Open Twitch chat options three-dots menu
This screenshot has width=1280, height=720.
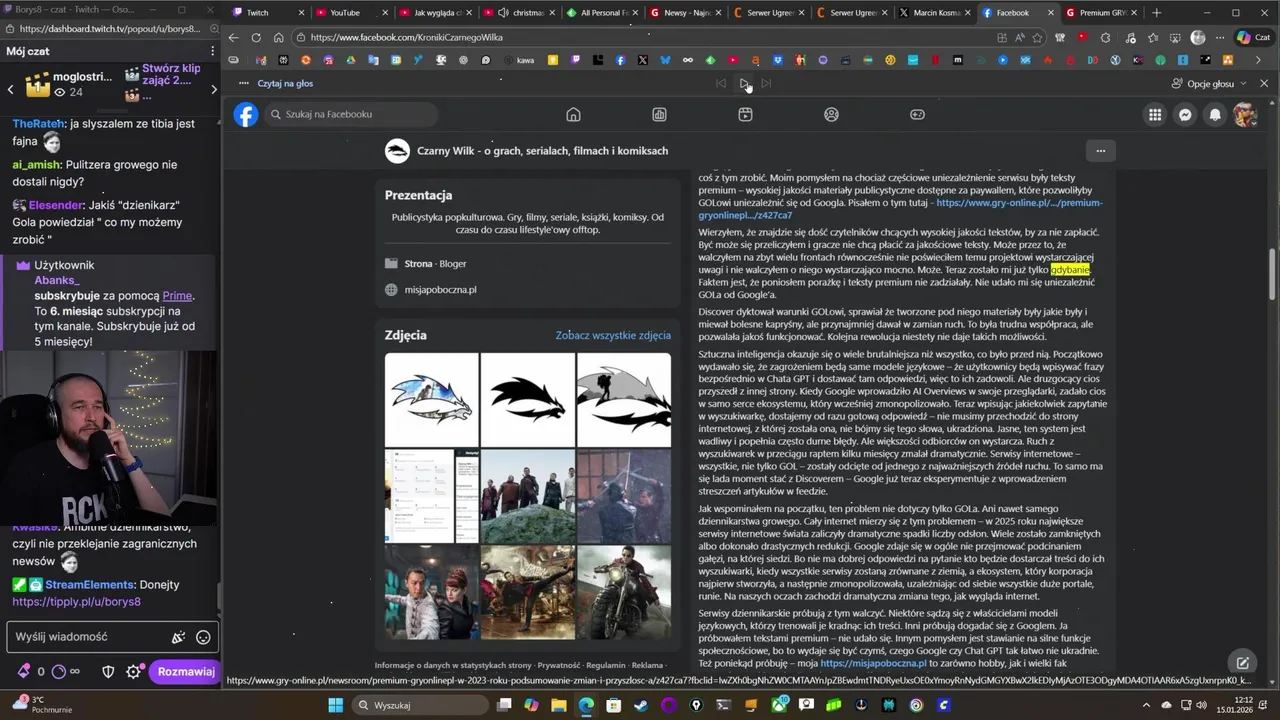tap(212, 51)
